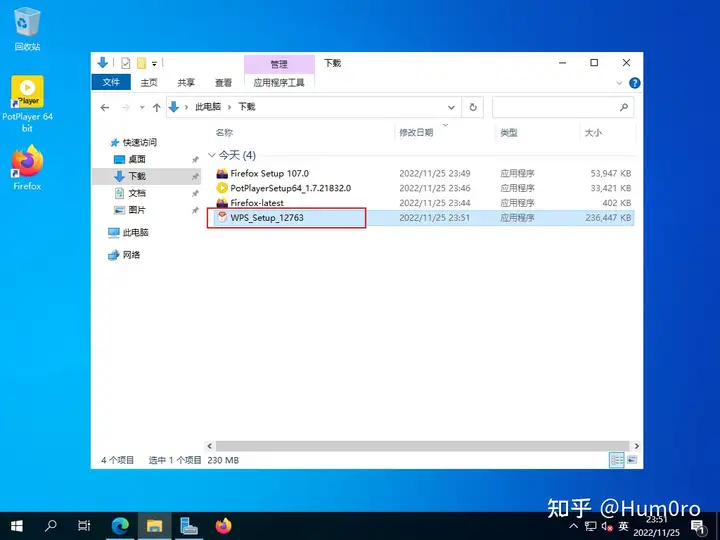Image resolution: width=720 pixels, height=540 pixels.
Task: Select the PotPlayer 64 bit desktop shortcut
Action: [27, 104]
